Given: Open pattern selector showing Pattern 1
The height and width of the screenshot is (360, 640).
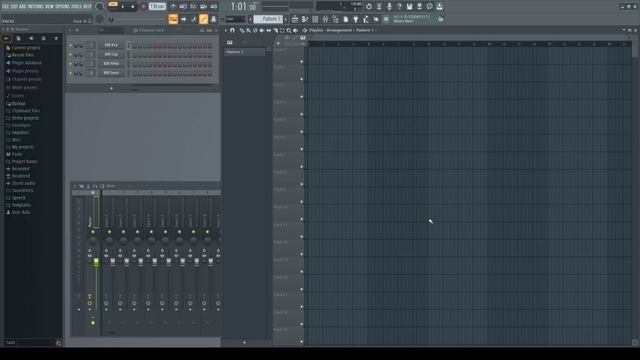Looking at the screenshot, I should click(269, 19).
